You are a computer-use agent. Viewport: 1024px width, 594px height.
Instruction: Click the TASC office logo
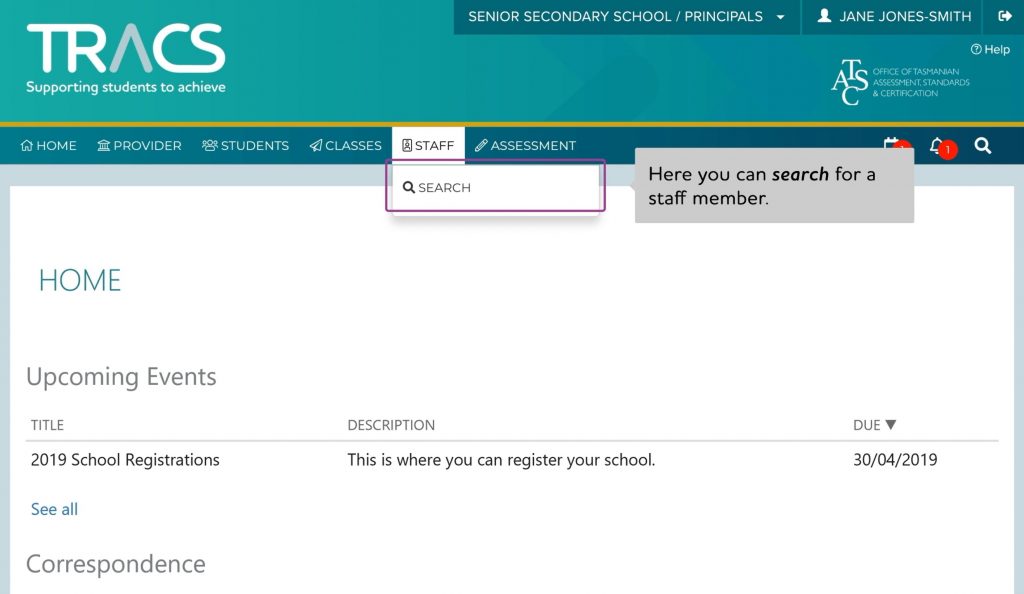pos(900,82)
